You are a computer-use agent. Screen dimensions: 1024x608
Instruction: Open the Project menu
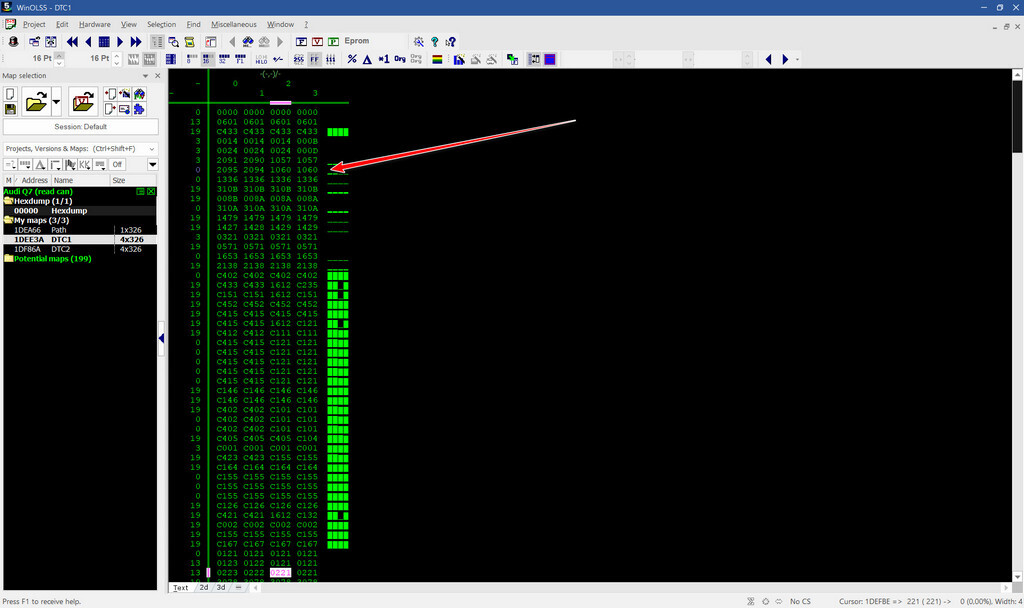pos(34,24)
